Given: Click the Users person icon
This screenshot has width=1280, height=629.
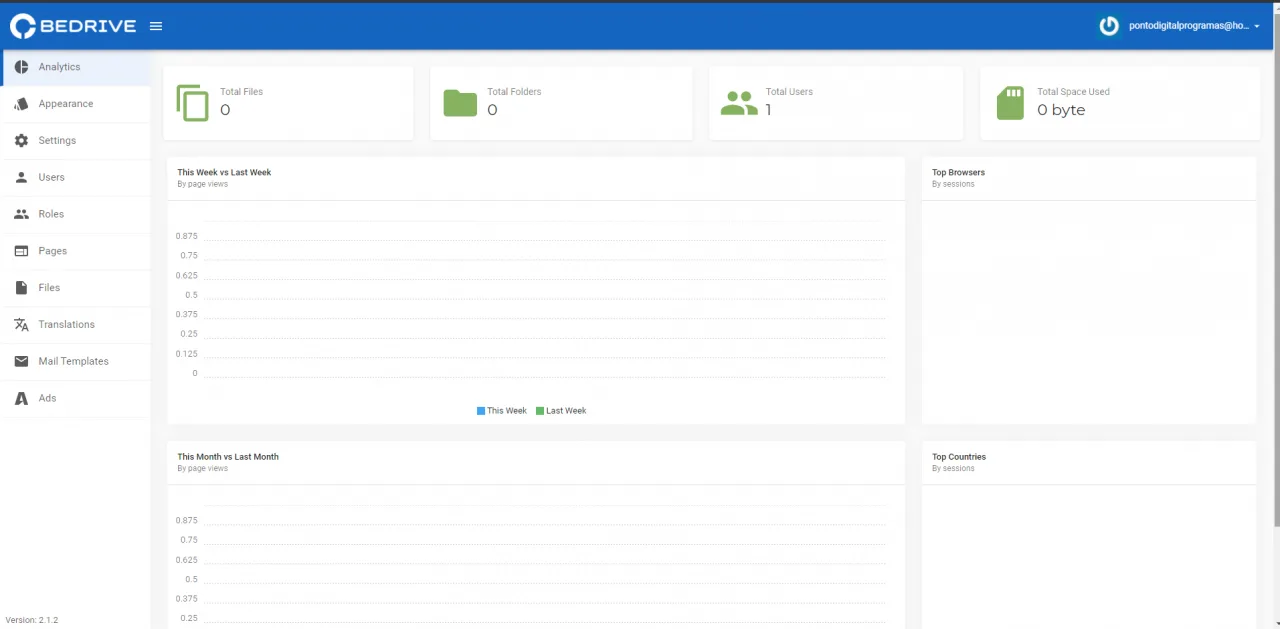Looking at the screenshot, I should [21, 177].
